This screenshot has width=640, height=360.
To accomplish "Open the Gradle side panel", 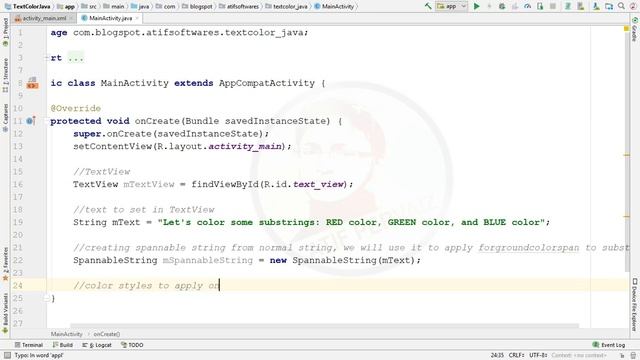I will click(635, 29).
